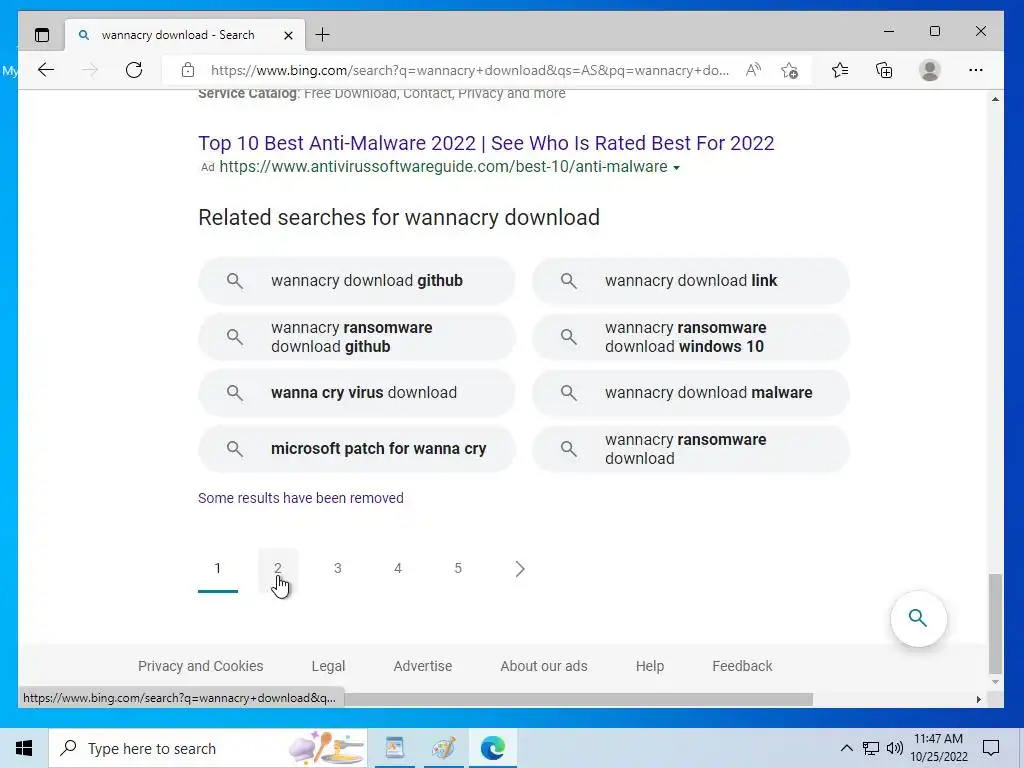Go to results page 3
1024x768 pixels.
coord(338,569)
